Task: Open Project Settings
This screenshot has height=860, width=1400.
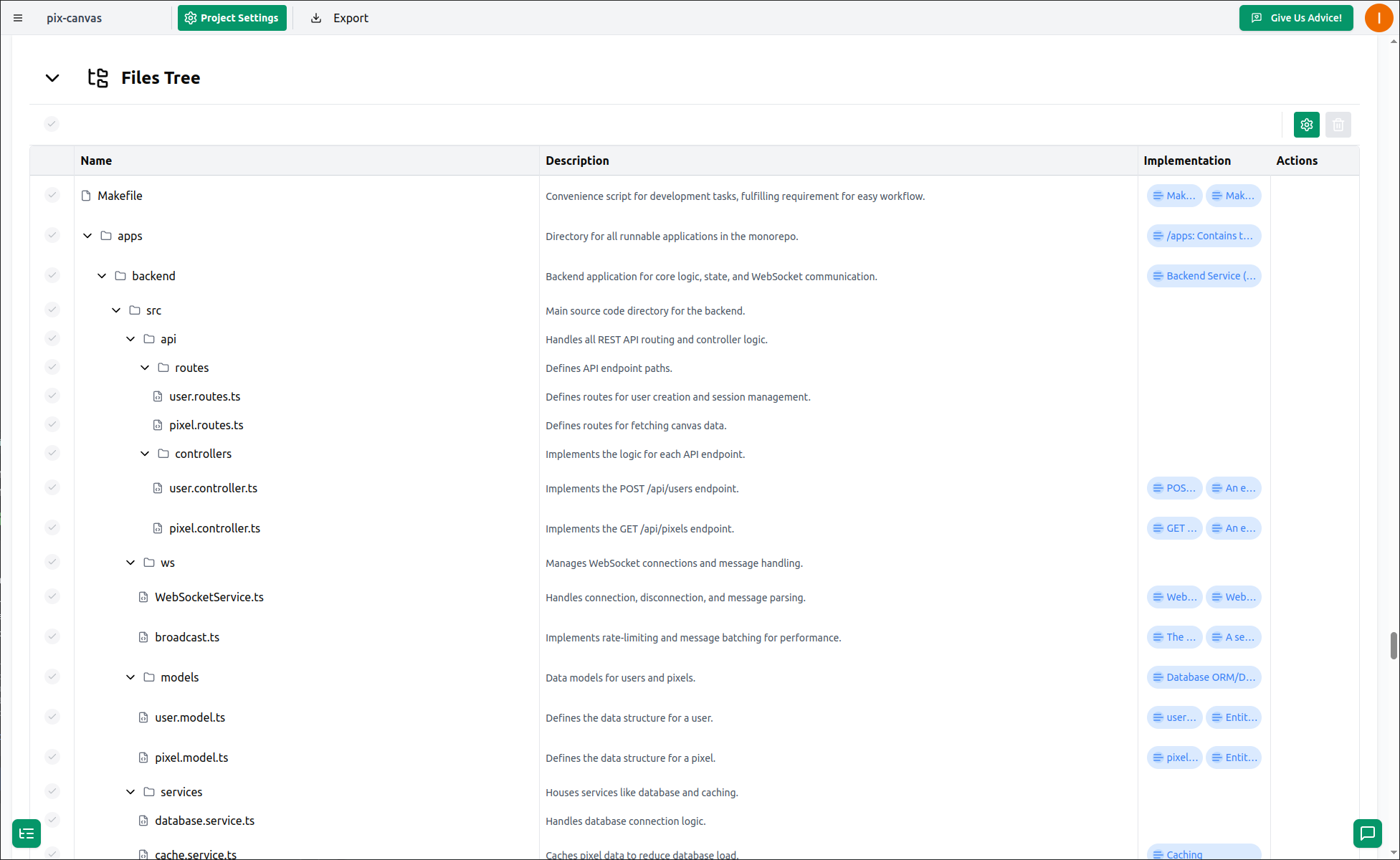Action: tap(232, 17)
